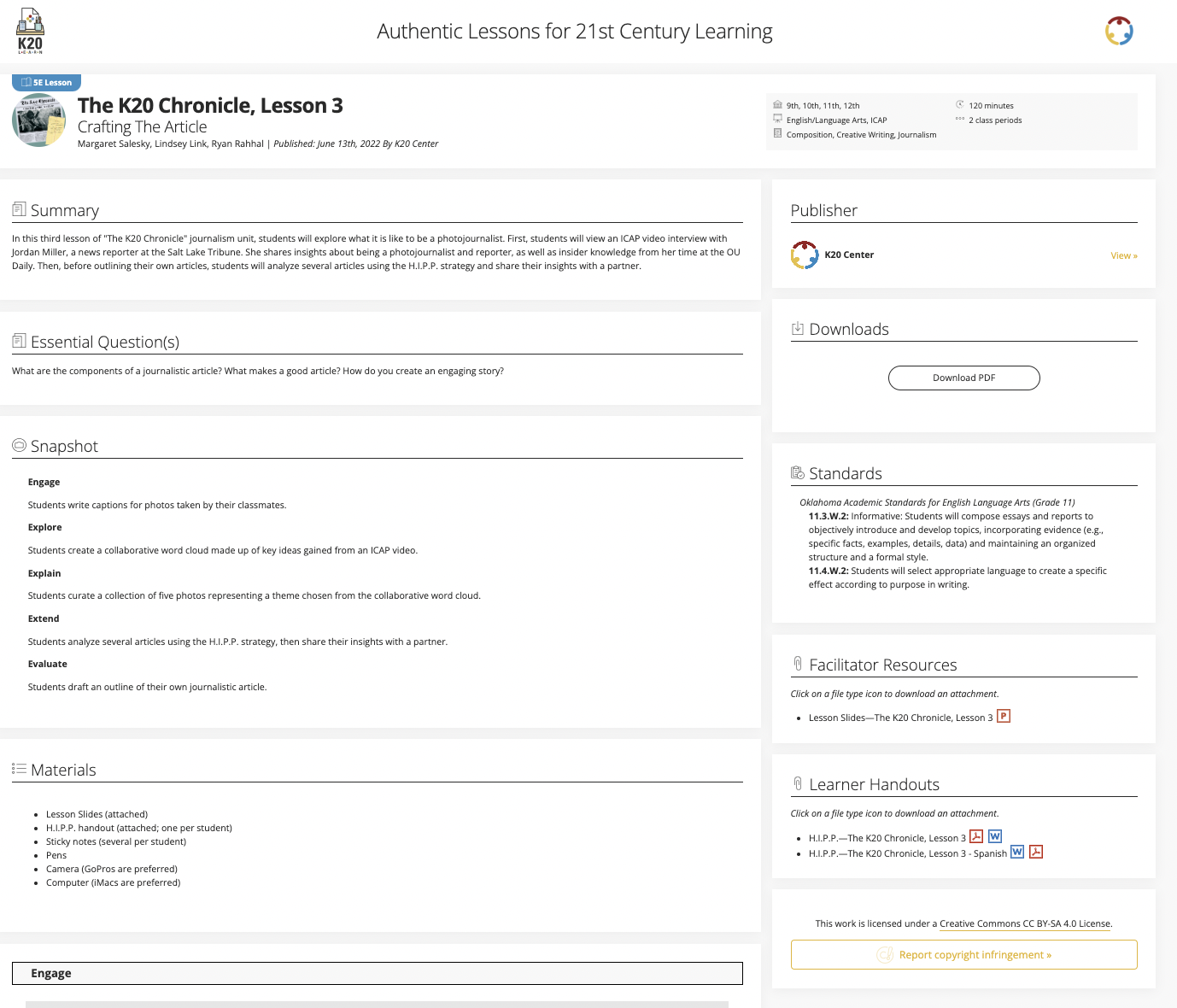Click the download icon beside Downloads heading
Viewport: 1177px width, 1008px height.
pos(798,327)
